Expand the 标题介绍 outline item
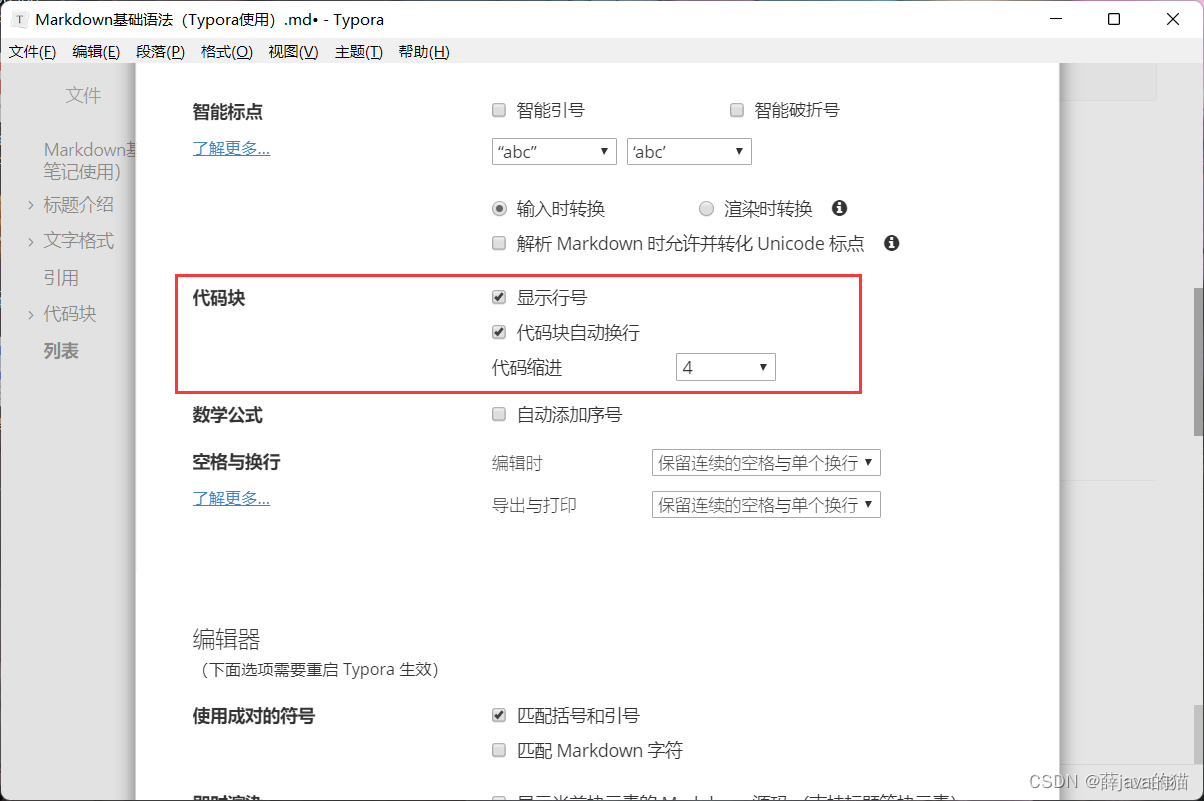 (31, 205)
